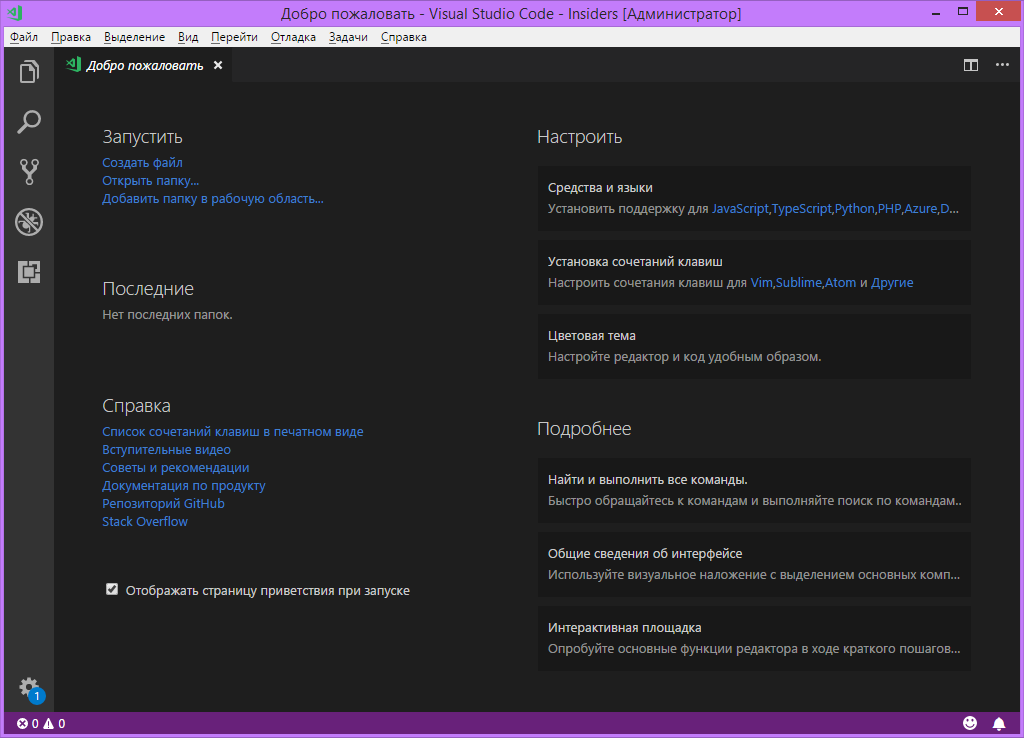This screenshot has width=1024, height=738.
Task: Untick Отображать страницу приветствия при запуске checkbox
Action: [112, 590]
